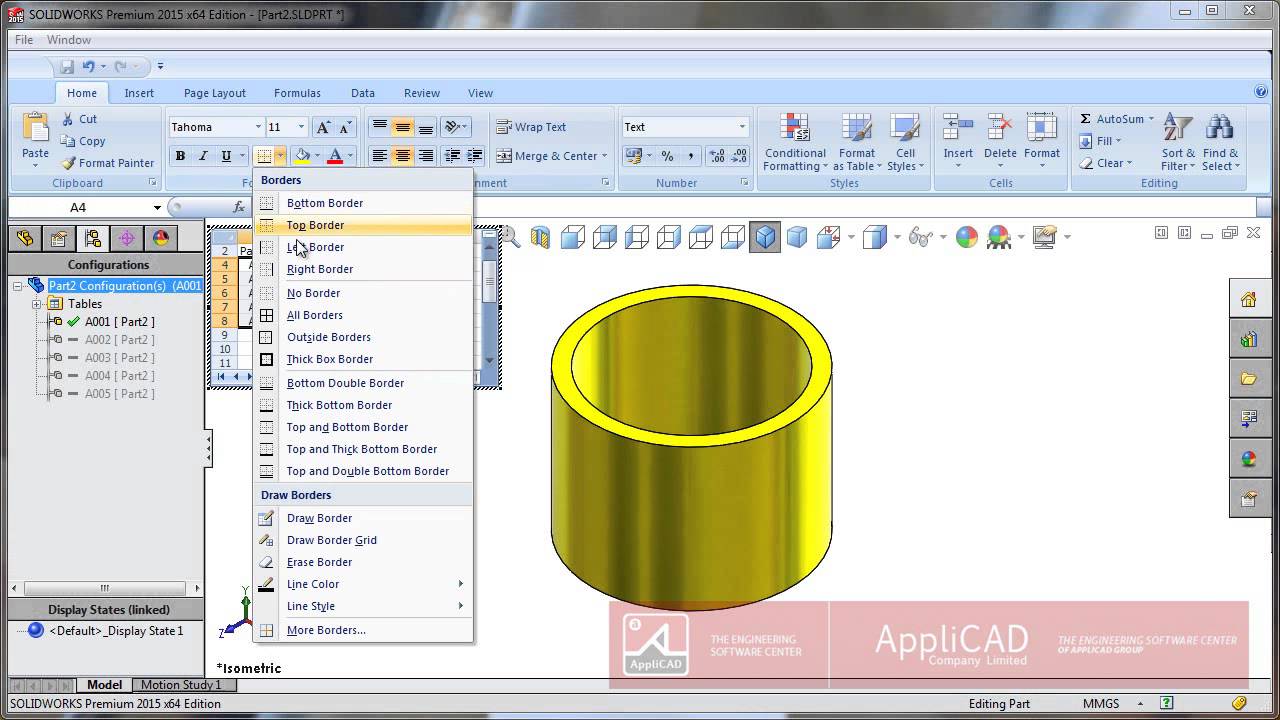
Task: Increase font size with the Grow Font icon
Action: [323, 127]
